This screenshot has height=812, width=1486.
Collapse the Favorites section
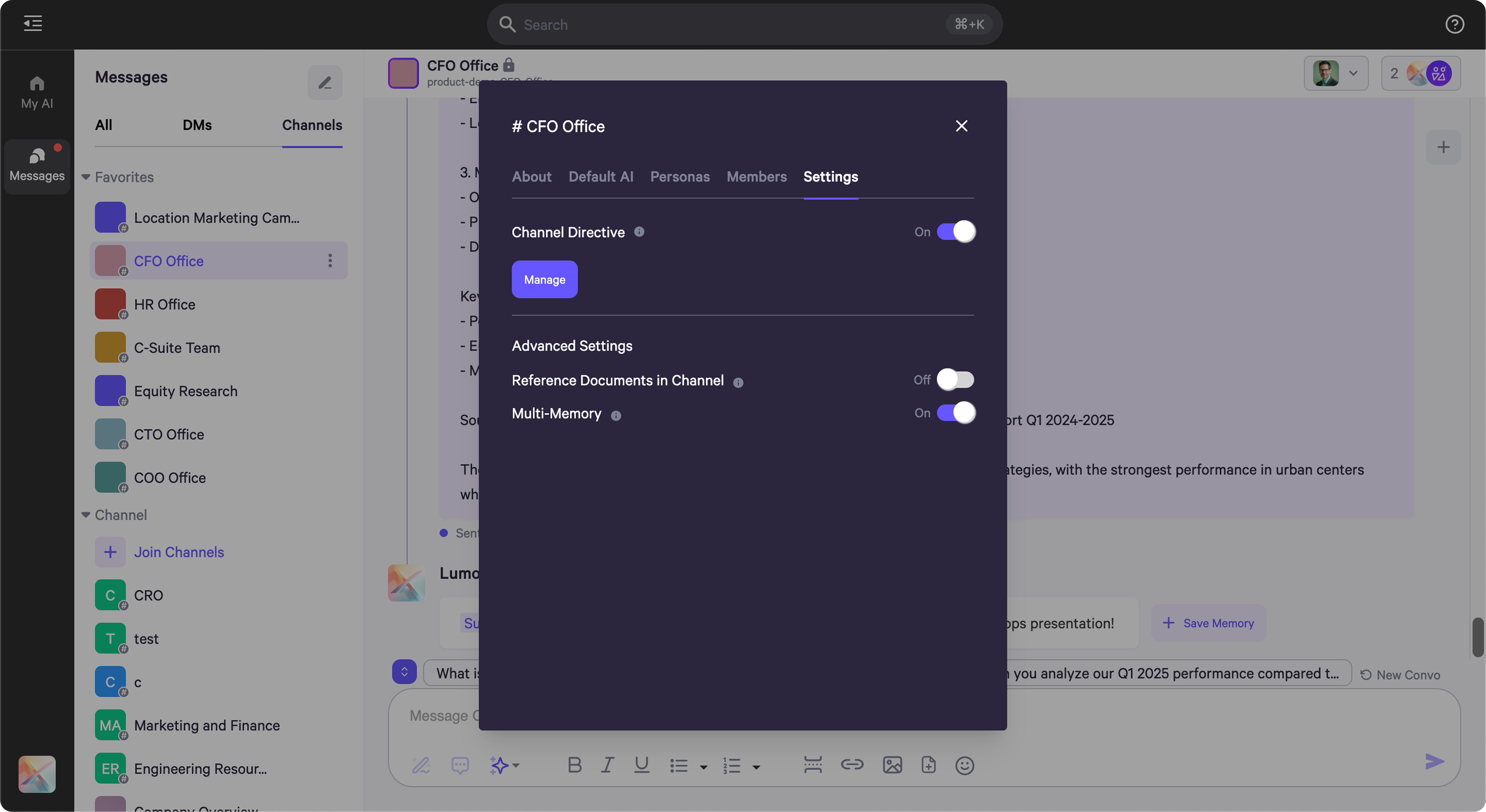tap(86, 177)
